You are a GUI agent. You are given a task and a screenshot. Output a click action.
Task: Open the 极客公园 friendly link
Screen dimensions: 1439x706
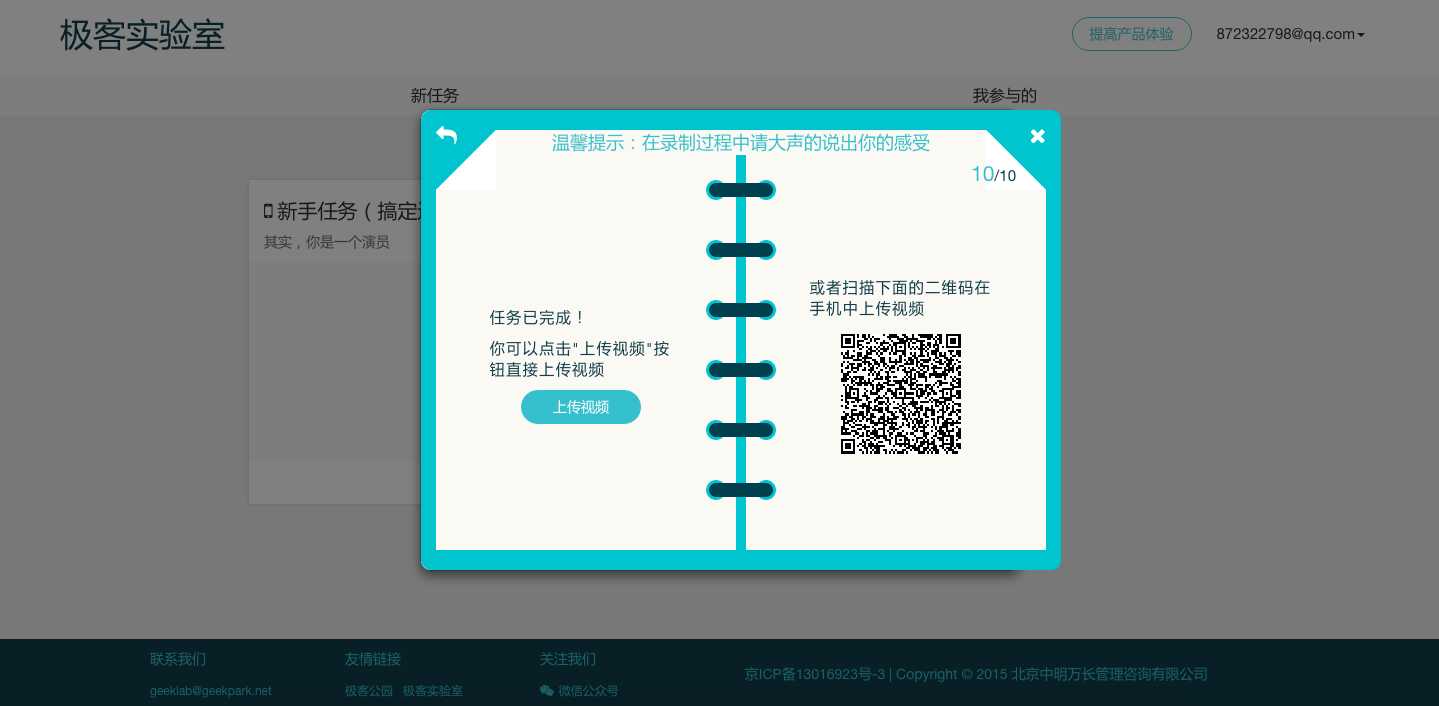tap(368, 691)
